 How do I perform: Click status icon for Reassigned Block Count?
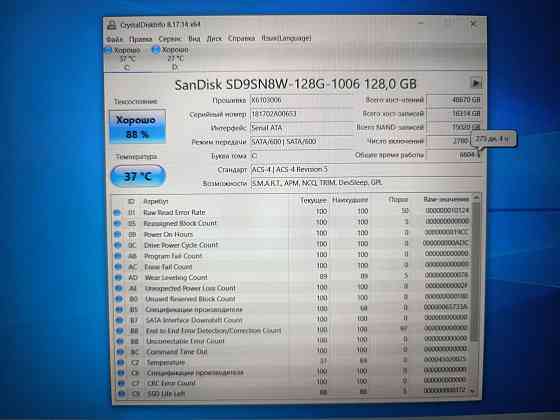pos(117,224)
